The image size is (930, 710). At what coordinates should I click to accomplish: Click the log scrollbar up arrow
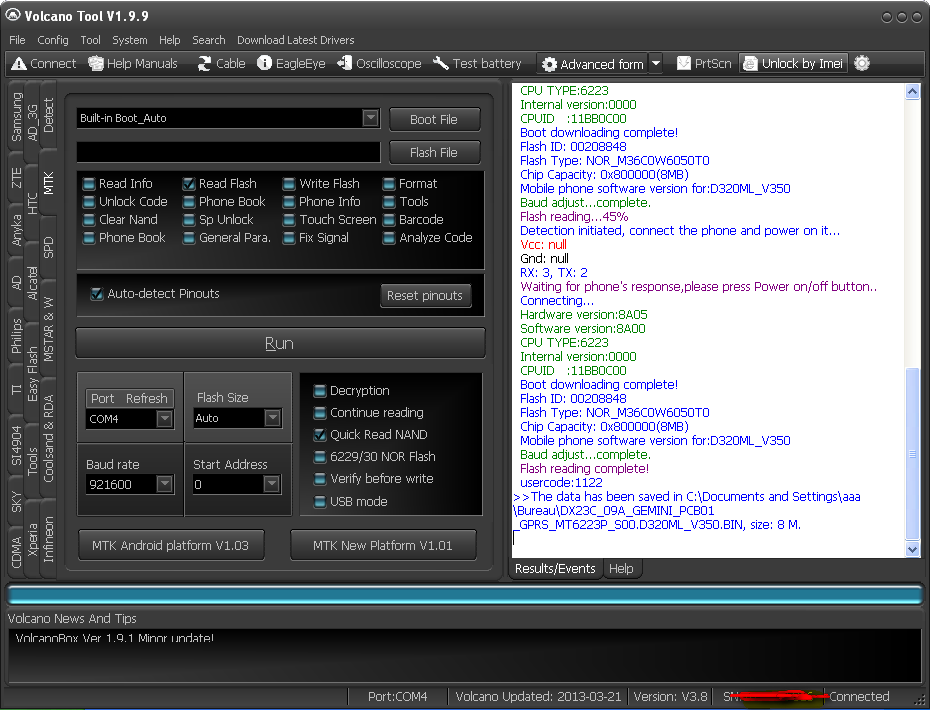click(x=912, y=91)
